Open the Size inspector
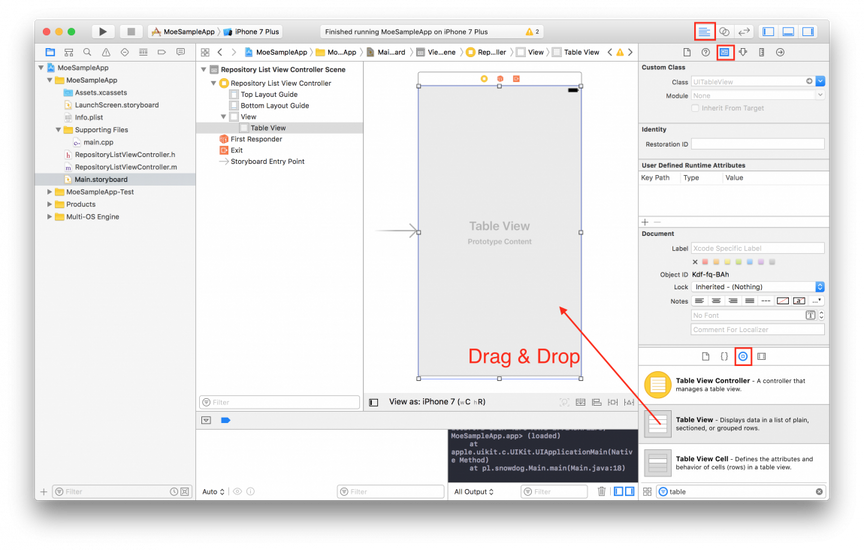This screenshot has width=864, height=550. pyautogui.click(x=762, y=52)
